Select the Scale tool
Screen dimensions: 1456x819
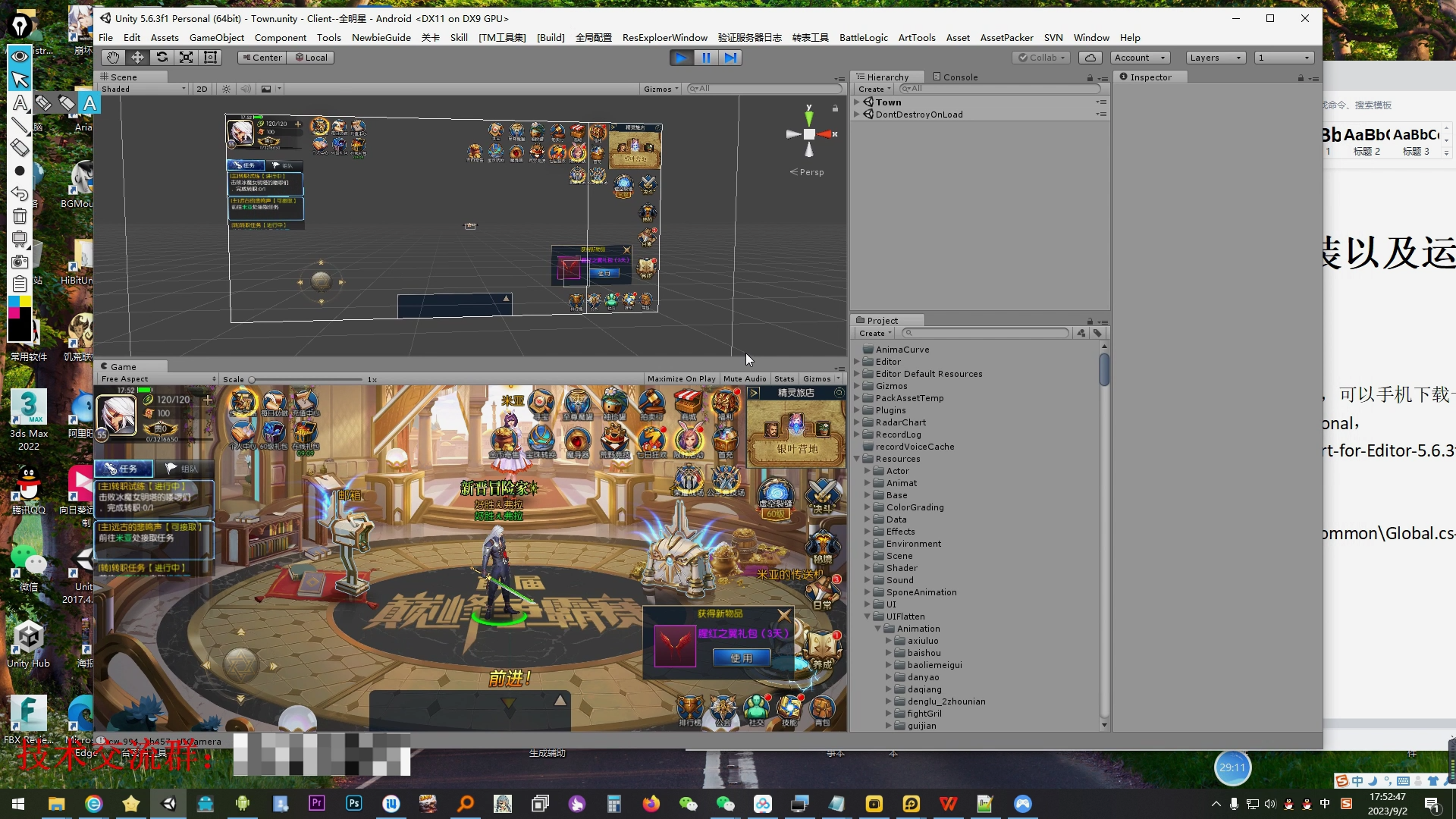click(x=186, y=58)
